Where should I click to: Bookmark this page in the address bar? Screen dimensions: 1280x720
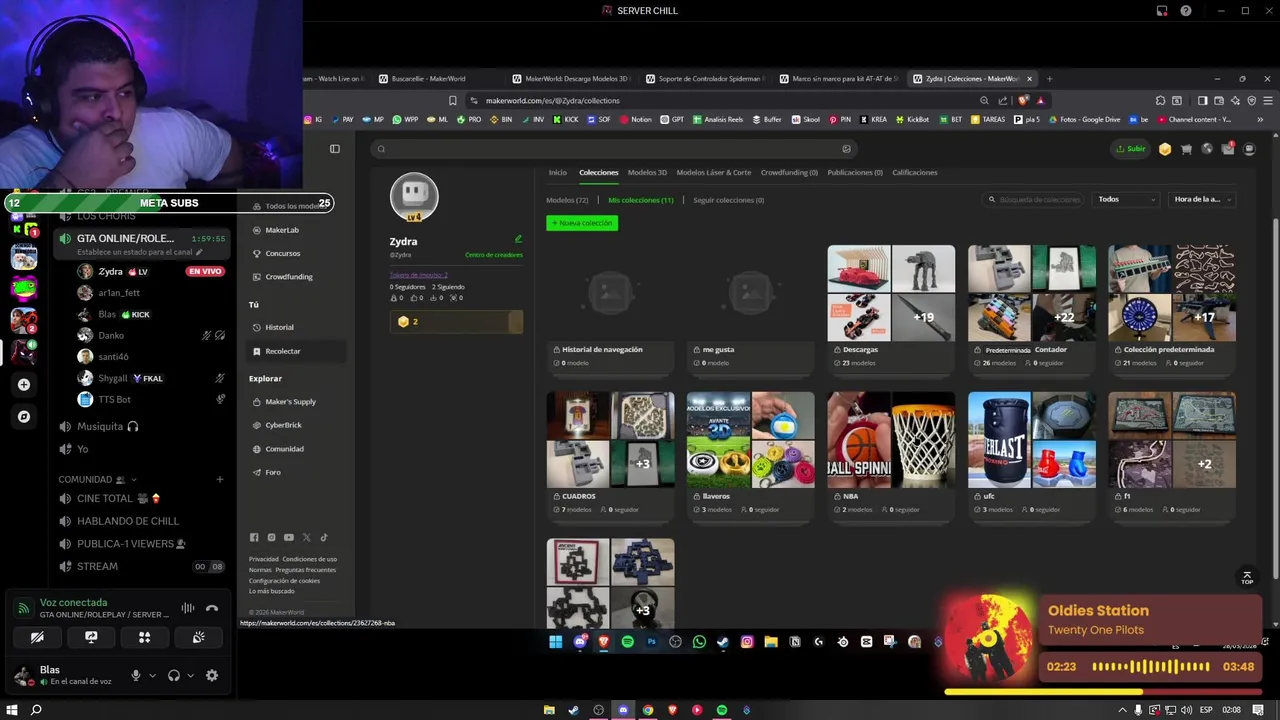[453, 100]
